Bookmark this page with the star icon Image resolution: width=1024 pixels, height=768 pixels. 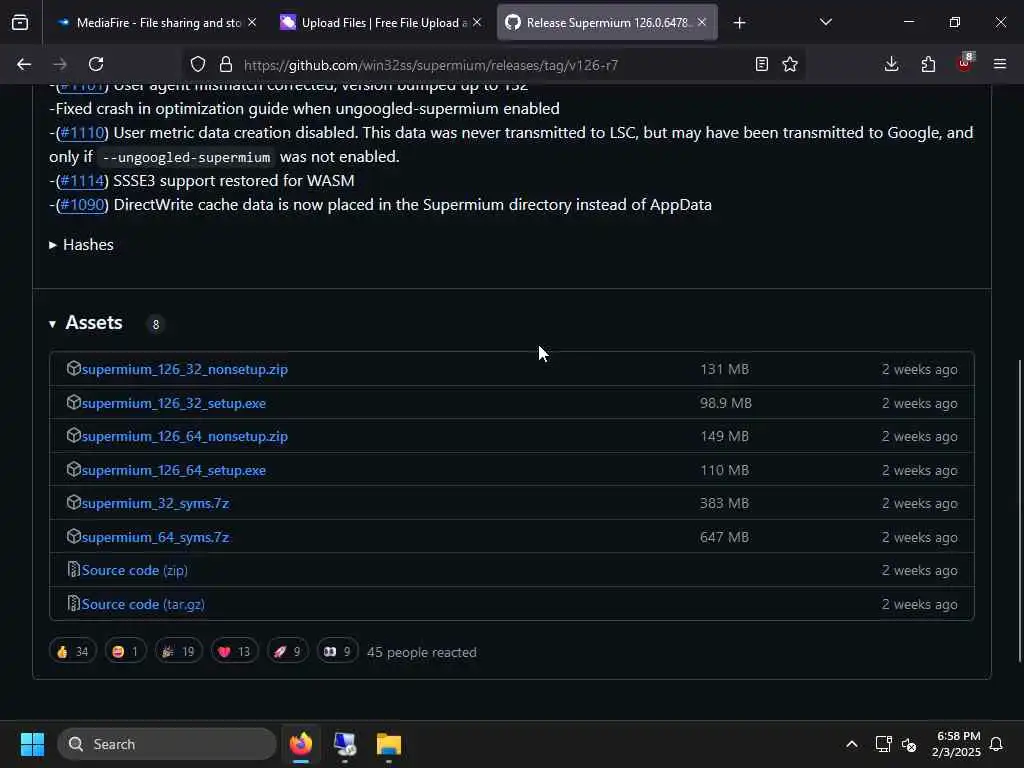(790, 64)
